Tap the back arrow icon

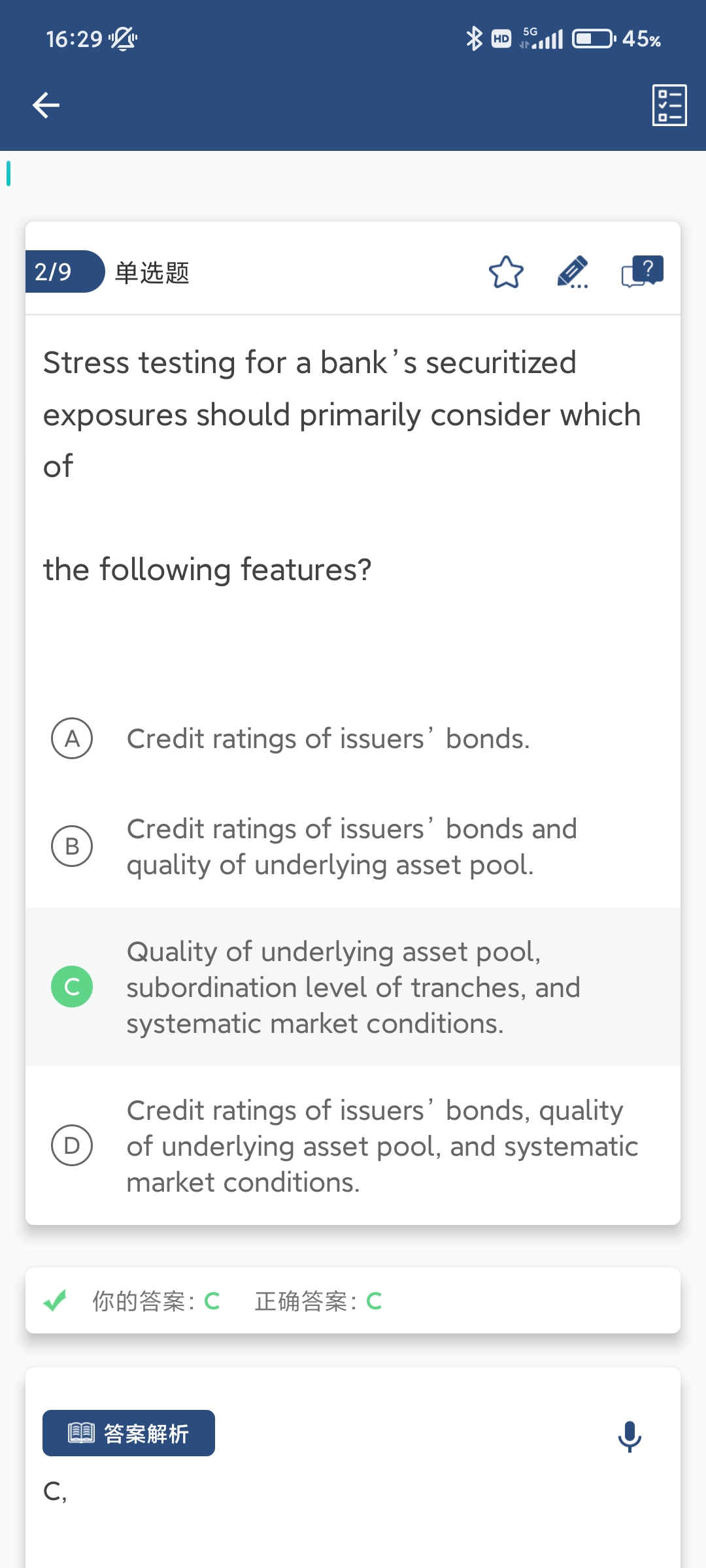[46, 105]
